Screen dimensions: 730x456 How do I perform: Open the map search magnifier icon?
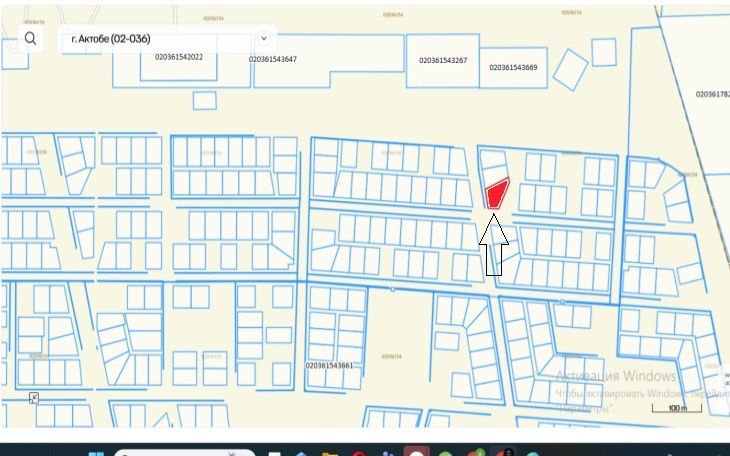coord(30,38)
